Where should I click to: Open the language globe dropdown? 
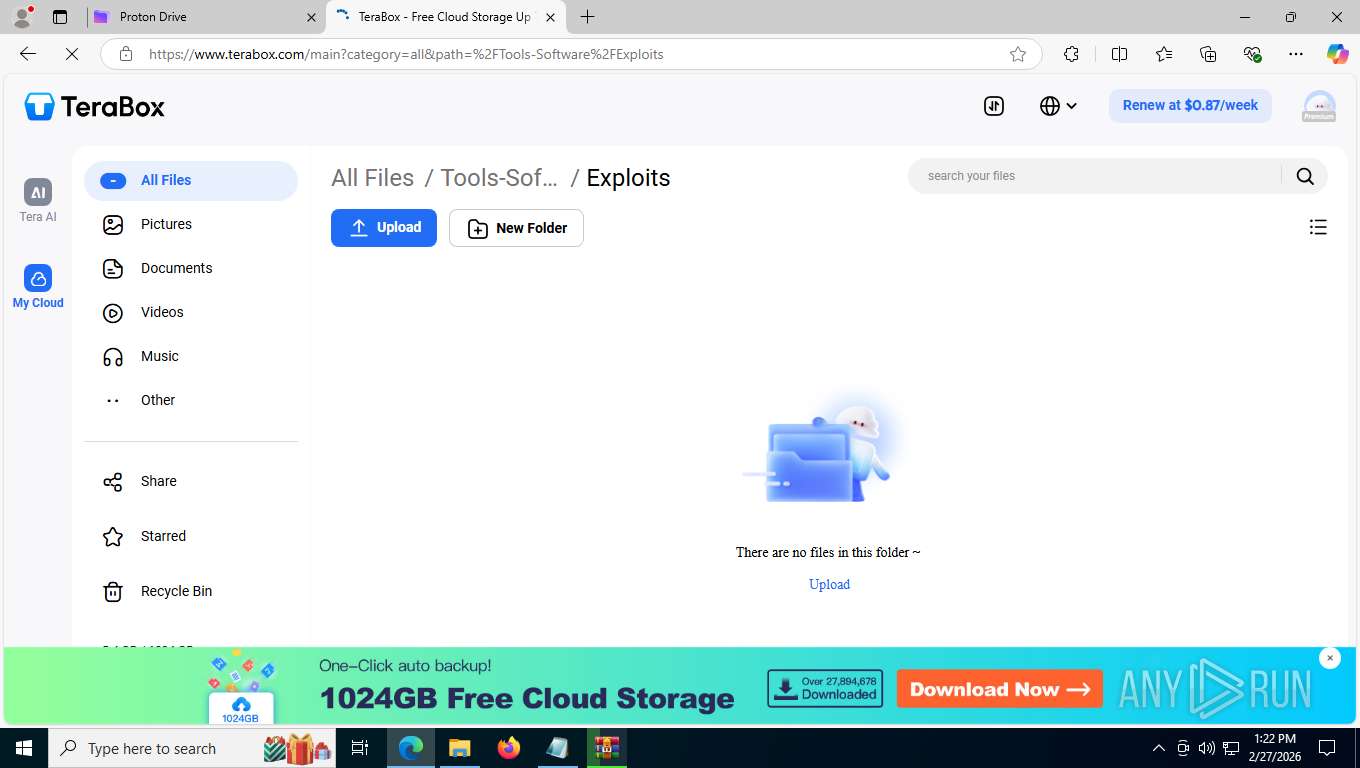click(x=1058, y=106)
